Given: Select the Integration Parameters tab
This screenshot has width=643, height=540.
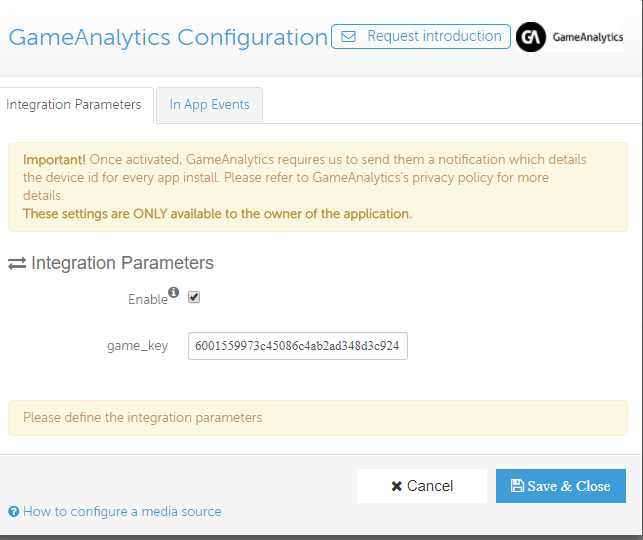Looking at the screenshot, I should (x=74, y=105).
